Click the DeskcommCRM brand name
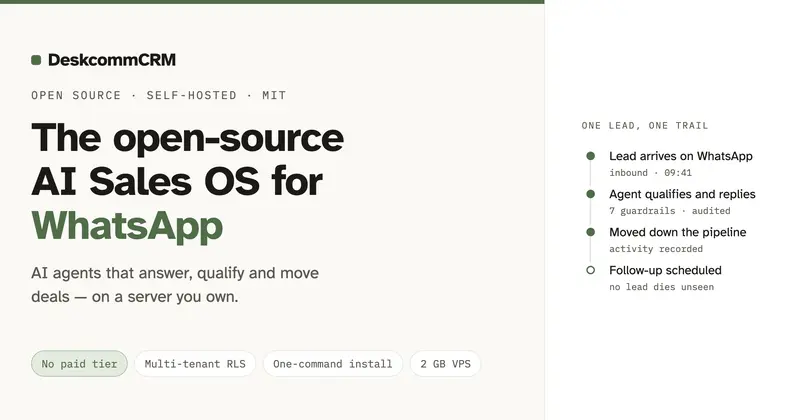 tap(112, 60)
